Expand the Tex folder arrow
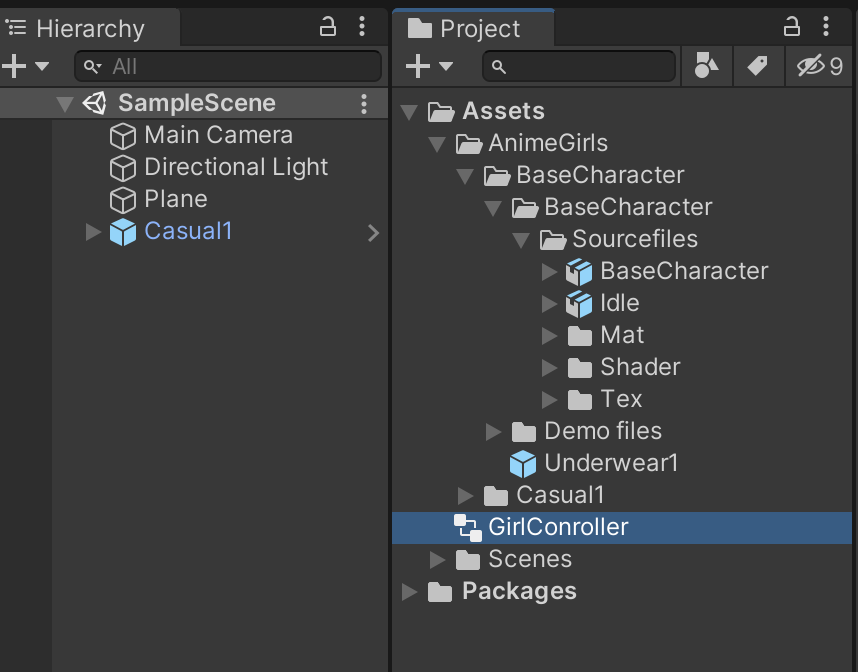Screen dimensions: 858x672 (x=549, y=399)
